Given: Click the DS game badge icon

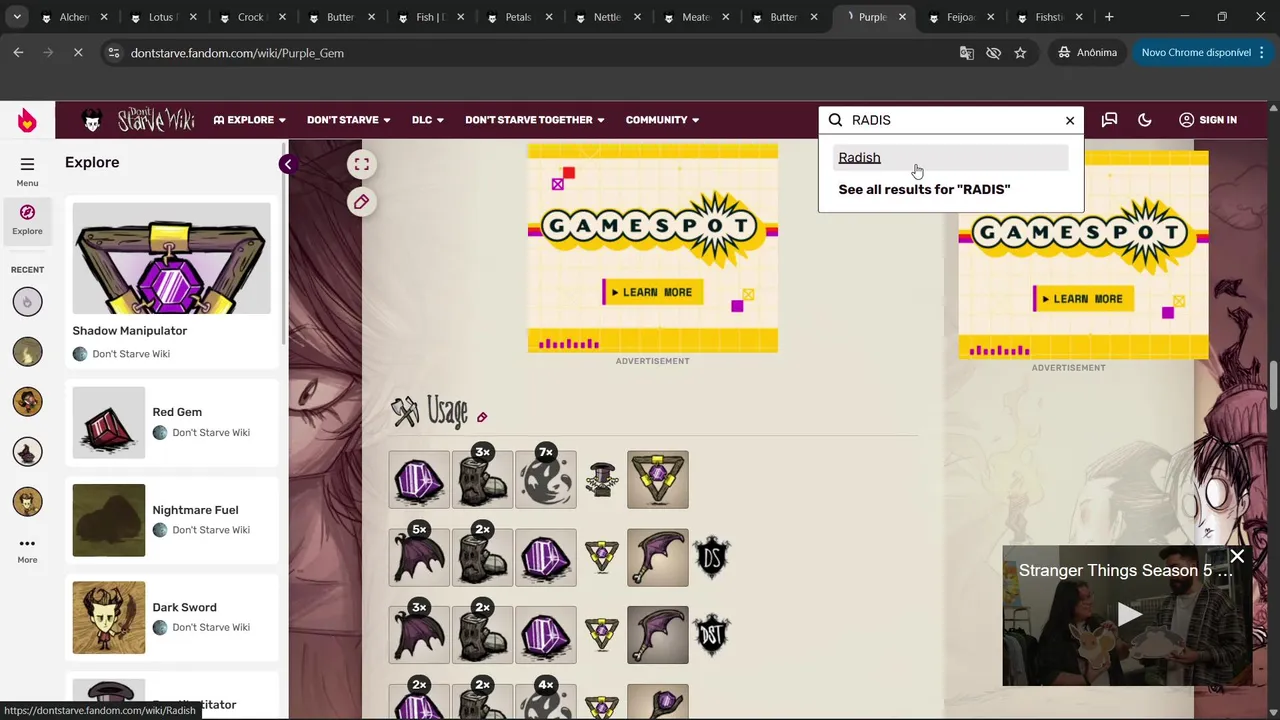Looking at the screenshot, I should pos(712,557).
